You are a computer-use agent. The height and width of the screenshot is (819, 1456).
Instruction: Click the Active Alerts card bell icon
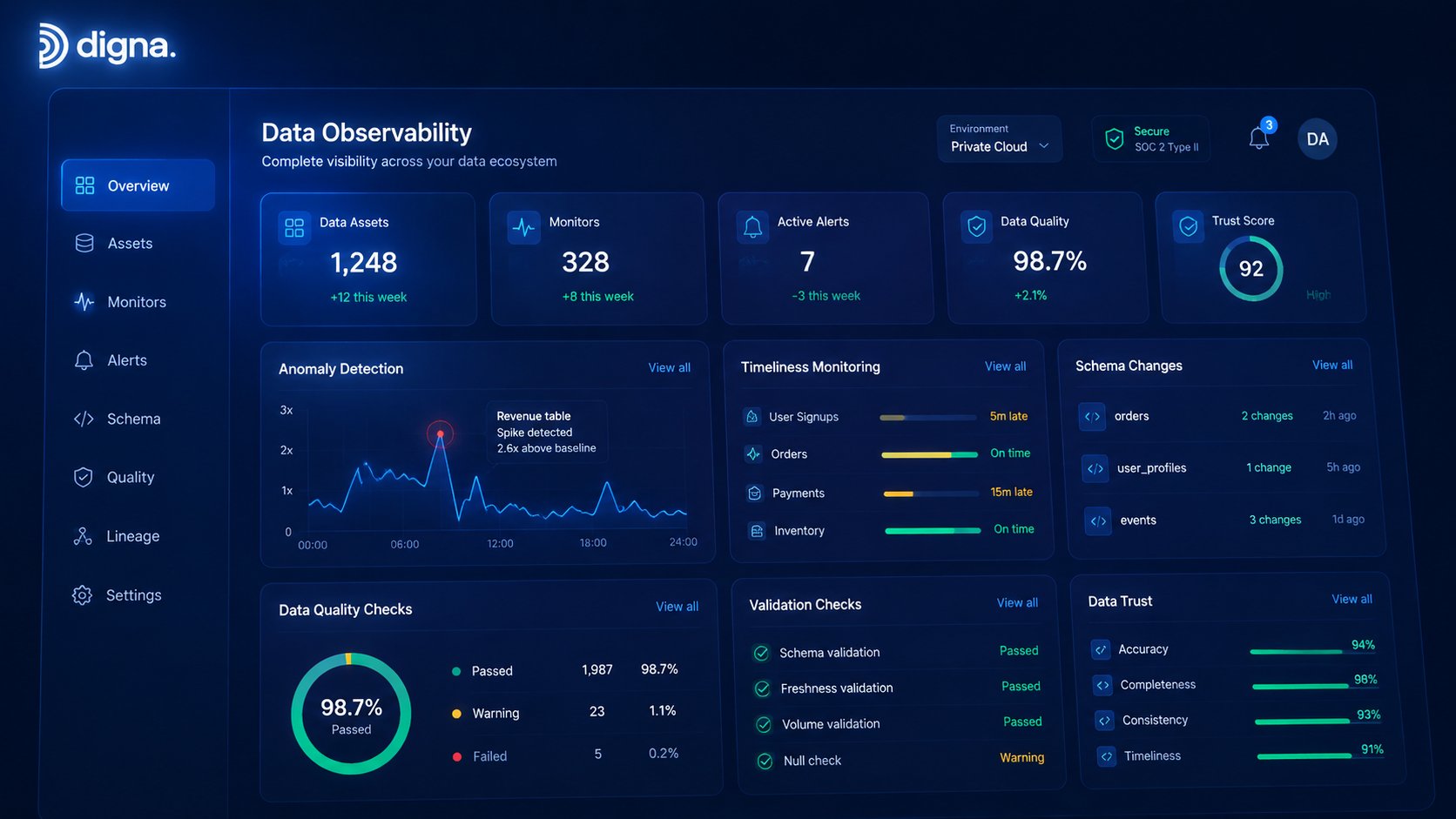tap(752, 227)
